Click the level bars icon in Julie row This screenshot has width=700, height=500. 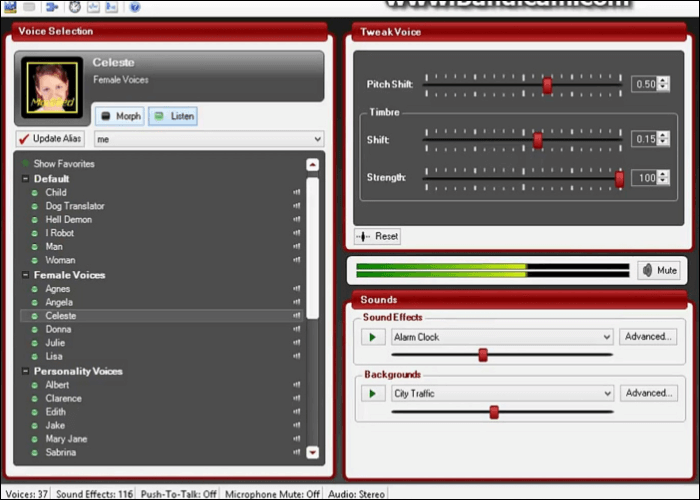click(x=296, y=343)
